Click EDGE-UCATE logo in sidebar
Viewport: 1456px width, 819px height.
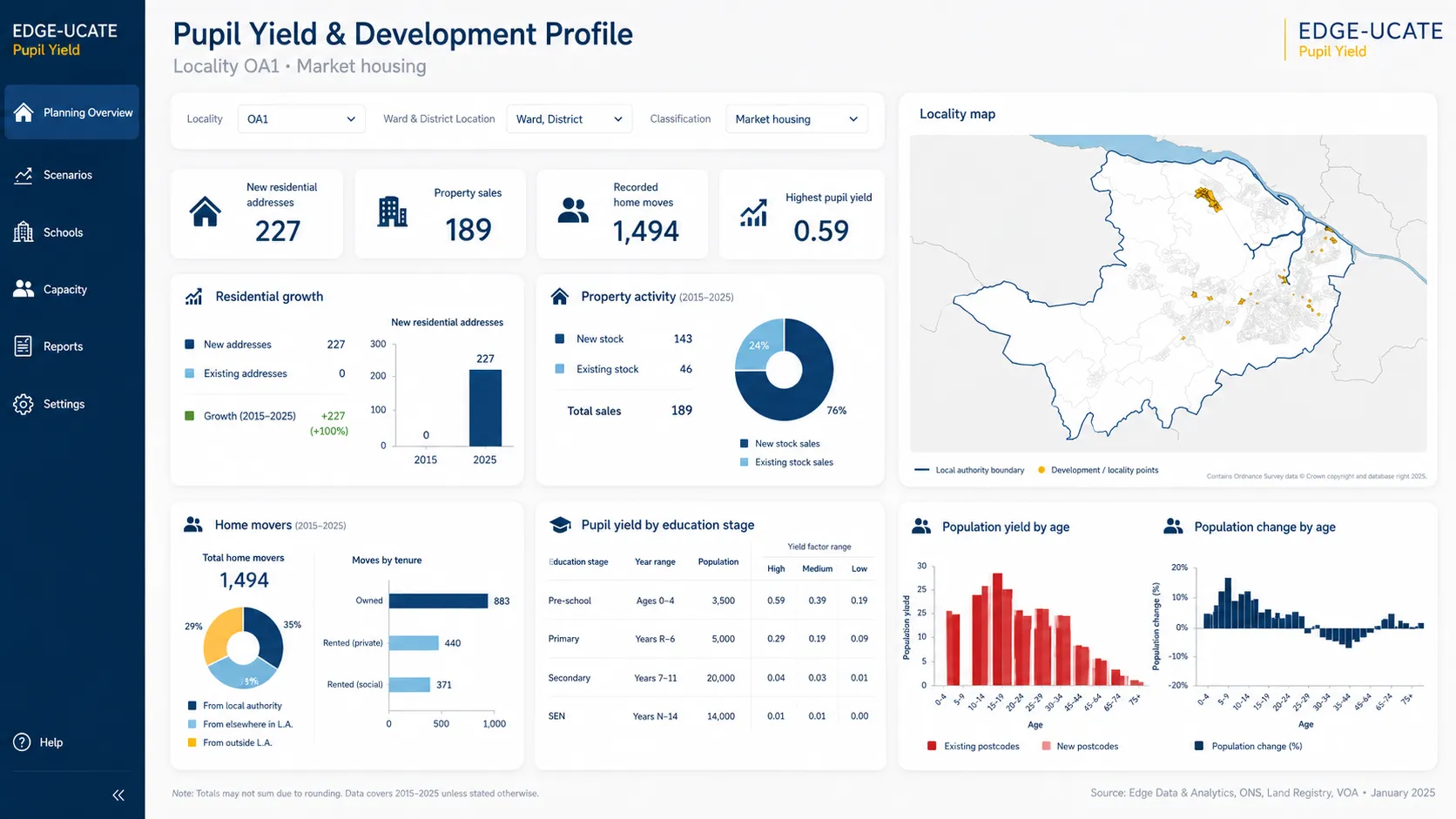tap(64, 39)
